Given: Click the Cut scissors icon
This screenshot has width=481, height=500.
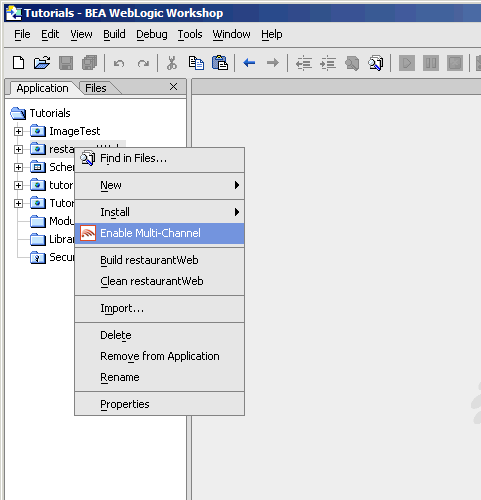Looking at the screenshot, I should [x=172, y=63].
